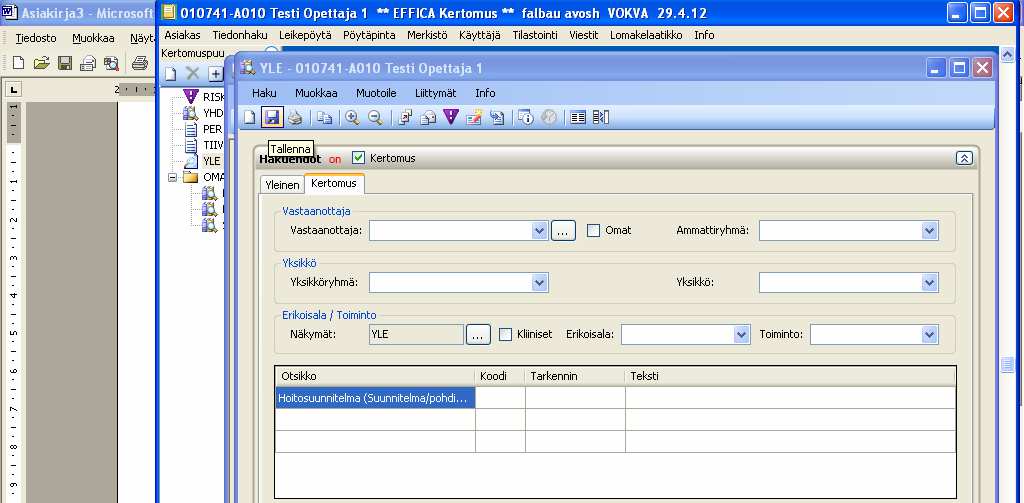1024x503 pixels.
Task: Click the browse button next to Näkymät
Action: point(478,334)
